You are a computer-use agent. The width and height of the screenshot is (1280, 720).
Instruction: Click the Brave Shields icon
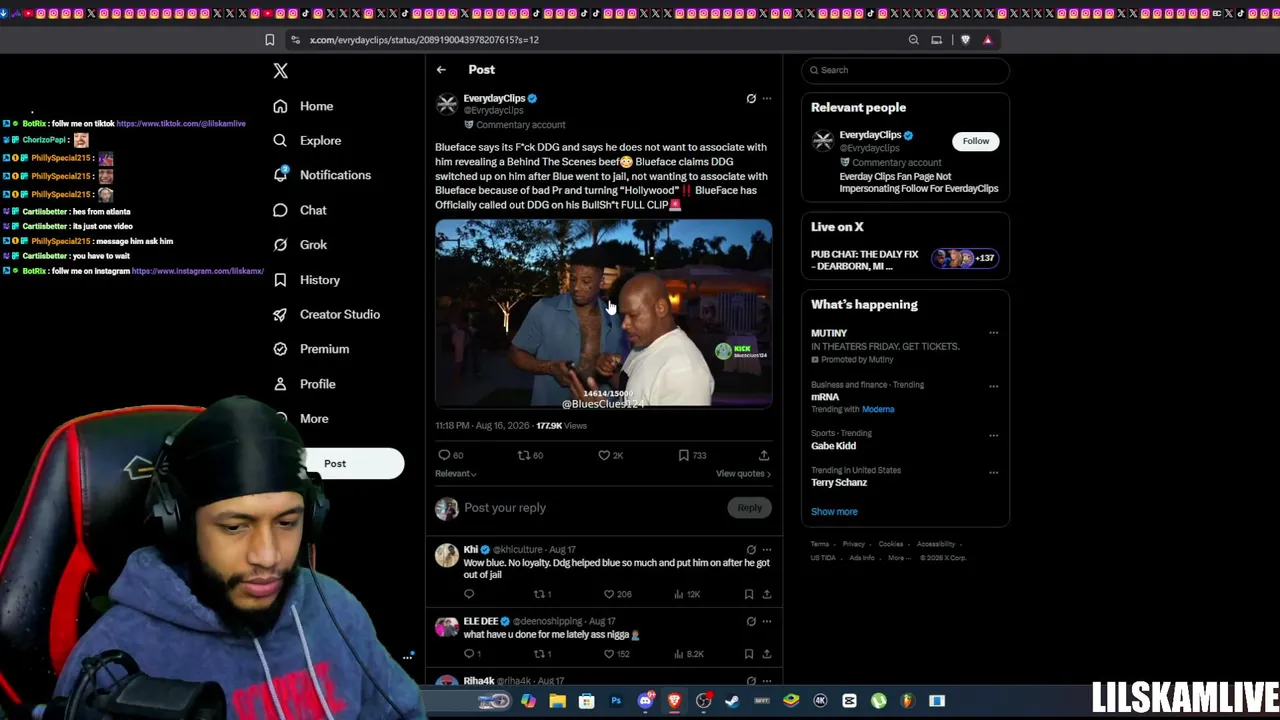tap(965, 40)
